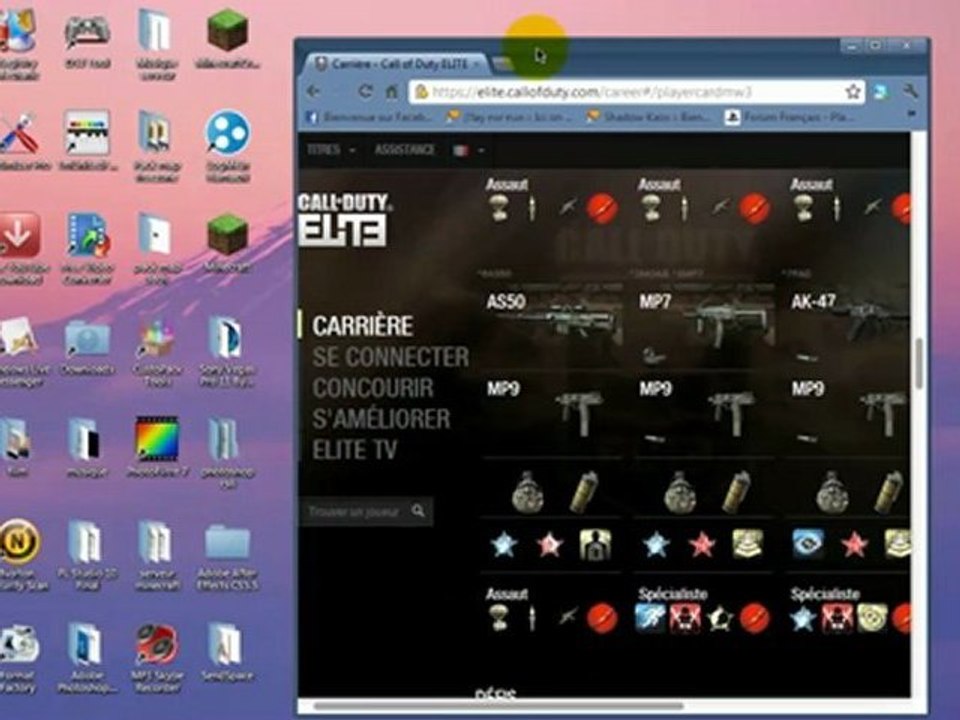Click the page vertical scrollbar handle

click(918, 363)
